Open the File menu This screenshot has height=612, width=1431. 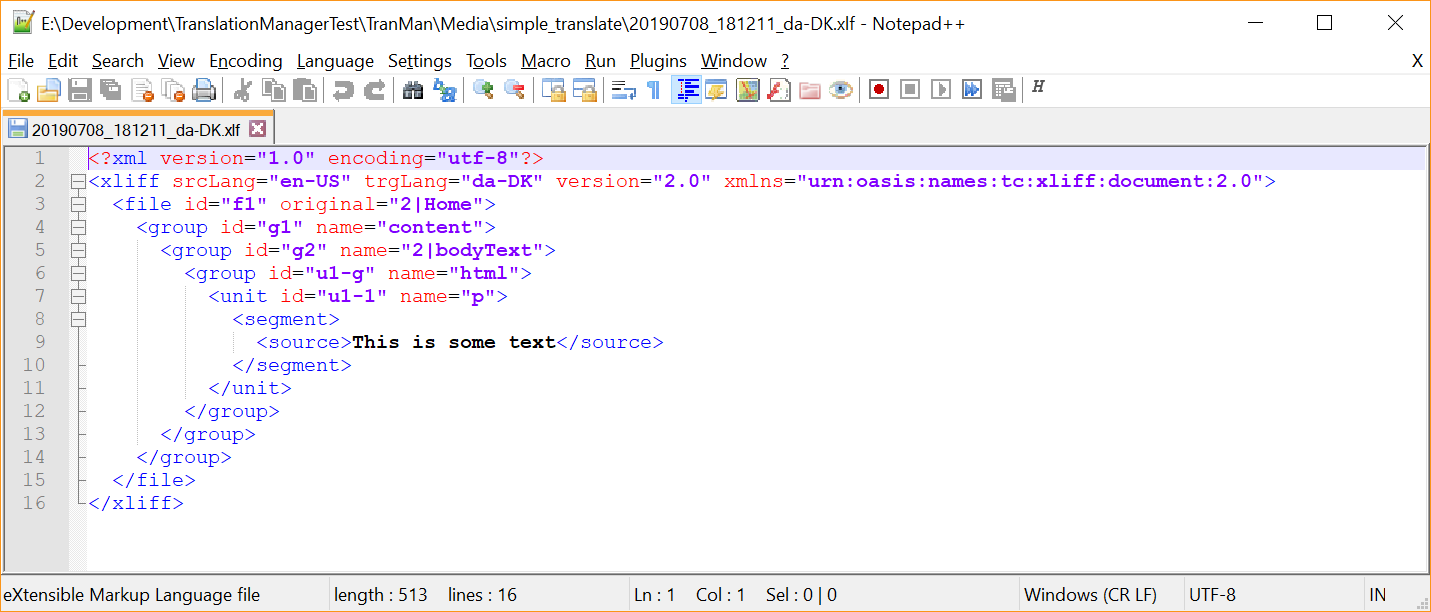21,61
